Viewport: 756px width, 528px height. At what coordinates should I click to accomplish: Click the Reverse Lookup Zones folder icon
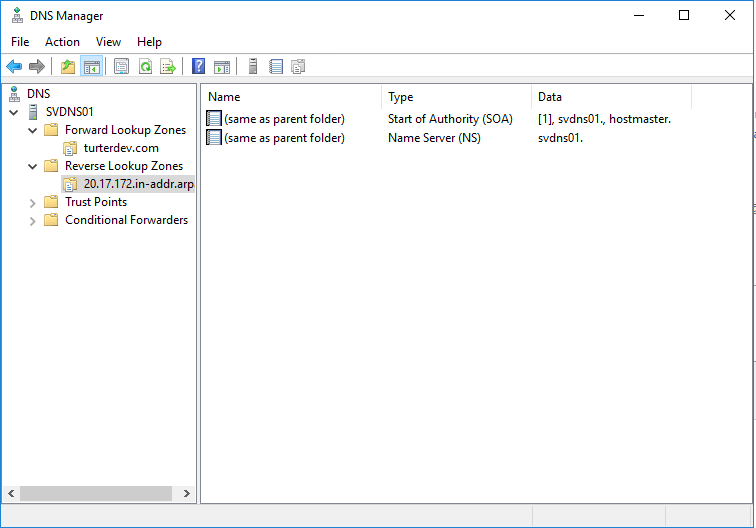[x=51, y=166]
